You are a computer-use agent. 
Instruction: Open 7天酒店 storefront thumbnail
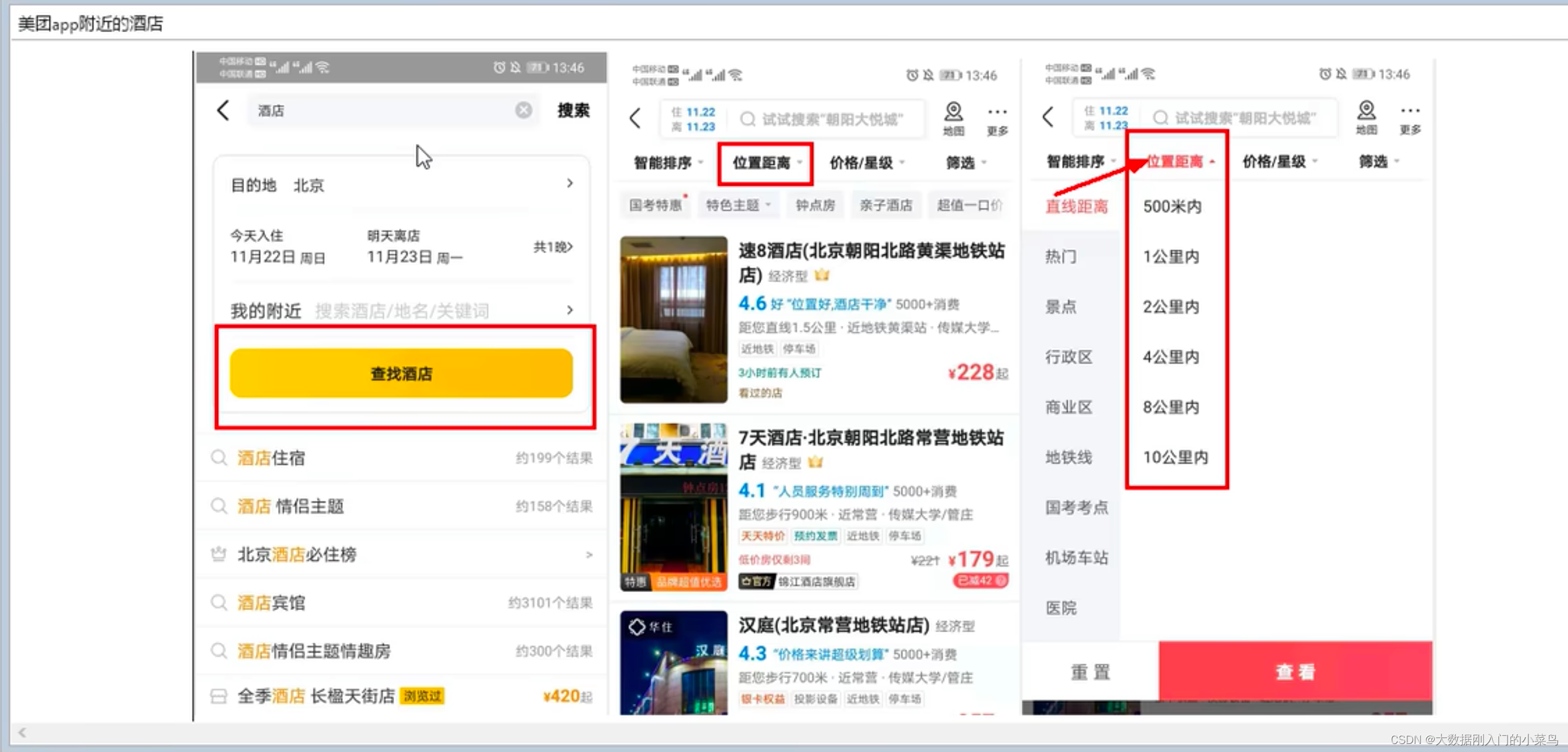pos(674,507)
